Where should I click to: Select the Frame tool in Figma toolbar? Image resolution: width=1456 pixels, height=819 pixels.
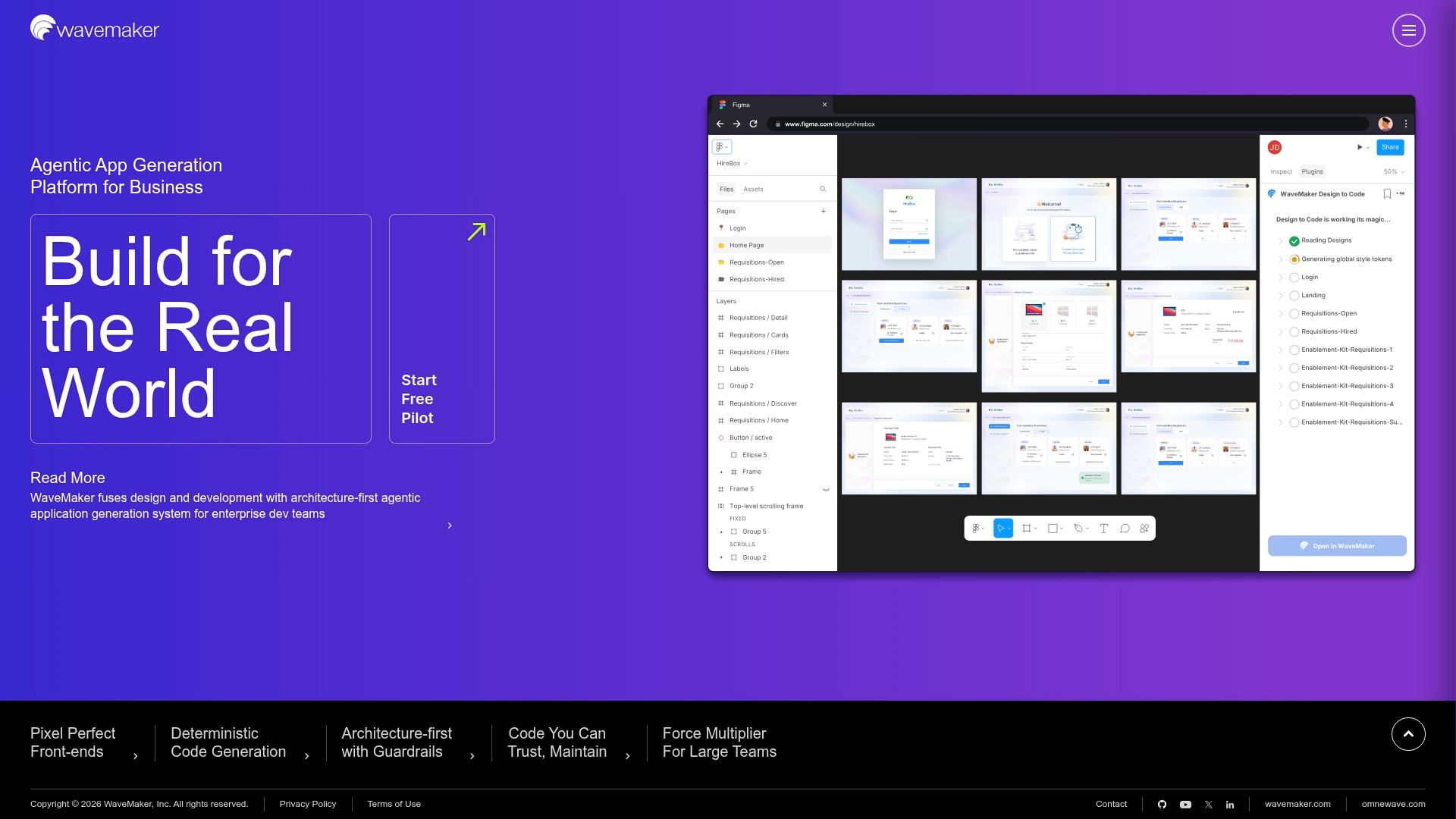[1028, 529]
